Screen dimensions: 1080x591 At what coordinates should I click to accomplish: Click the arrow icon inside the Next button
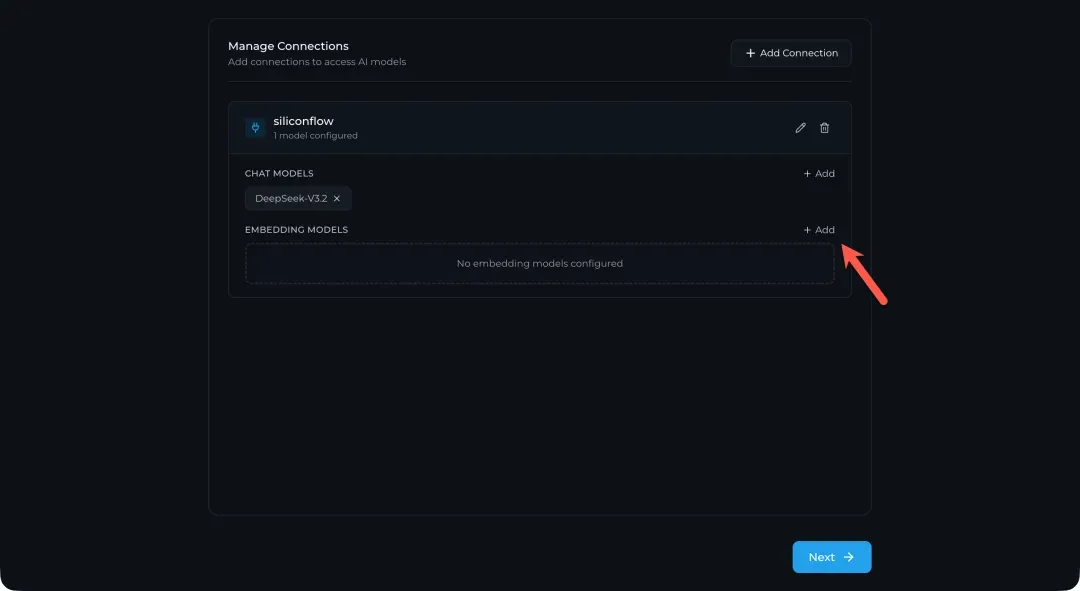[x=848, y=557]
